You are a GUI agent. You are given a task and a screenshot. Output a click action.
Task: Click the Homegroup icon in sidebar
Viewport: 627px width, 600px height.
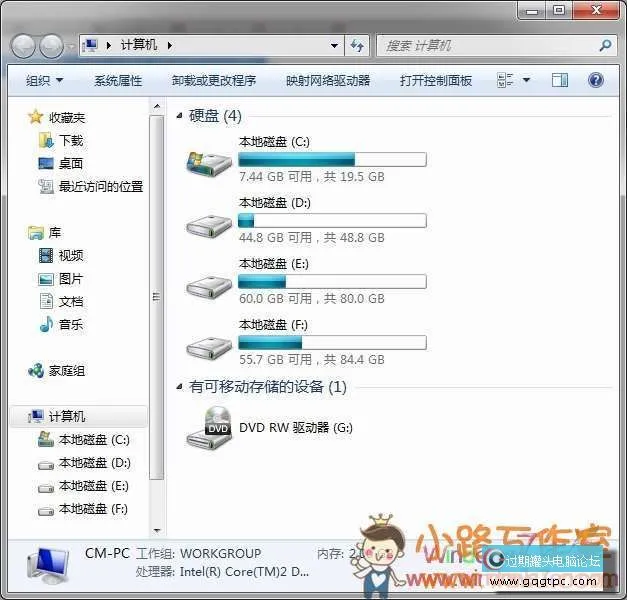pyautogui.click(x=36, y=370)
